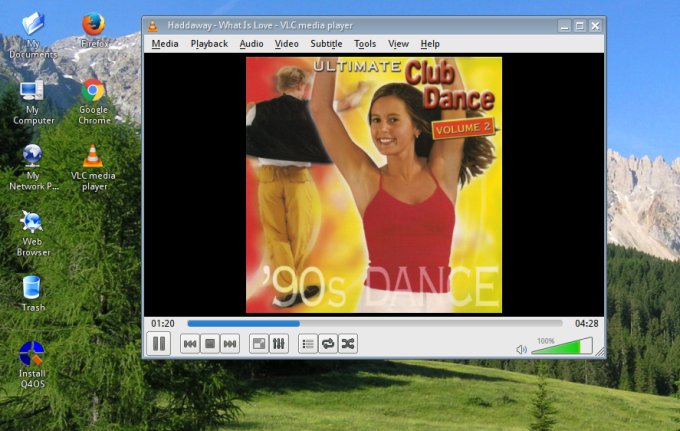Skip to next track in VLC

pyautogui.click(x=230, y=344)
